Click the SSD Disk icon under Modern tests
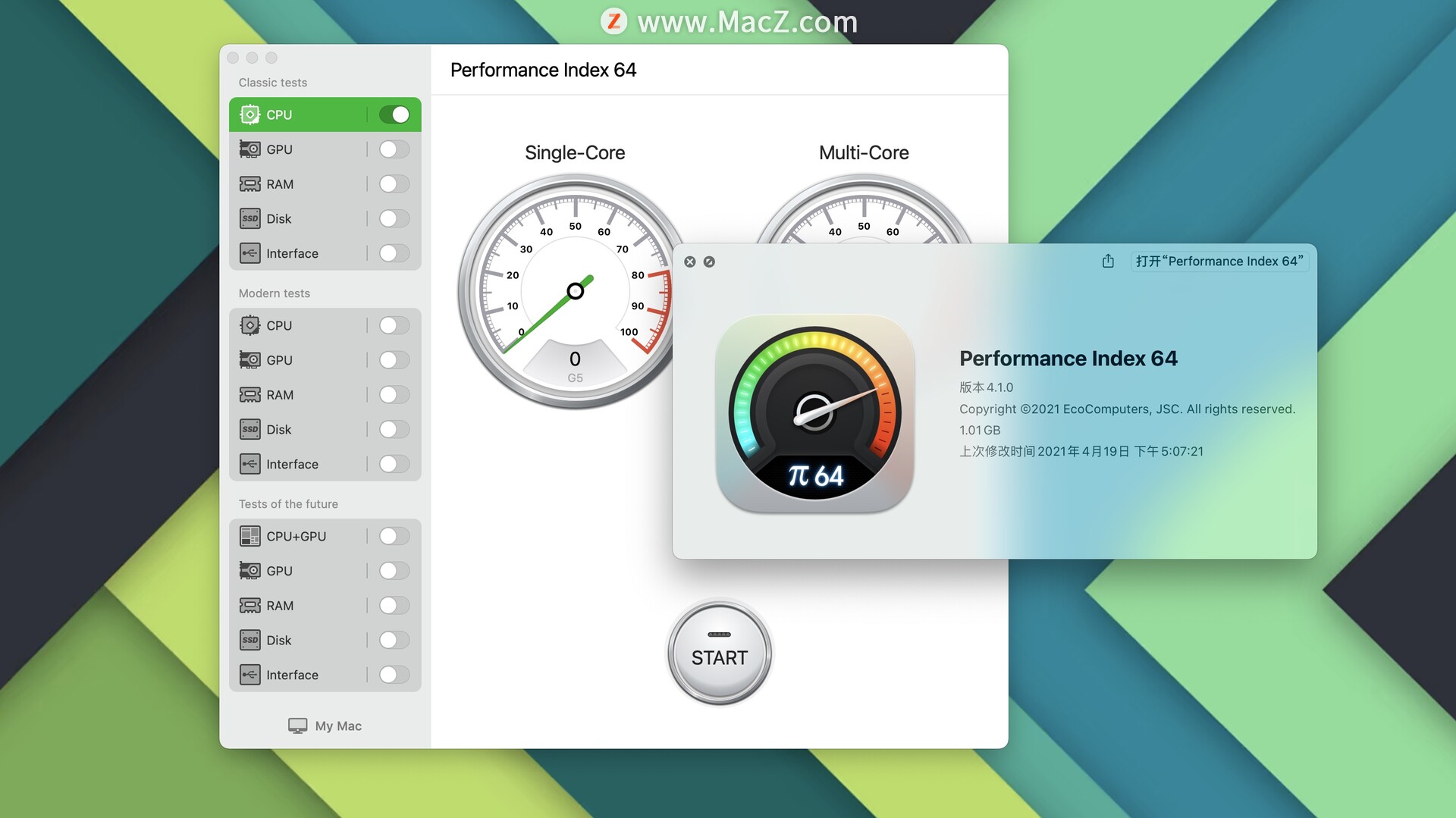The height and width of the screenshot is (818, 1456). click(x=249, y=429)
